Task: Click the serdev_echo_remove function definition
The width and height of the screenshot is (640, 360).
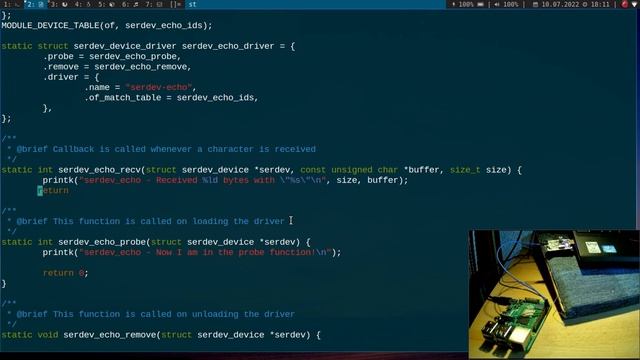Action: pos(109,335)
